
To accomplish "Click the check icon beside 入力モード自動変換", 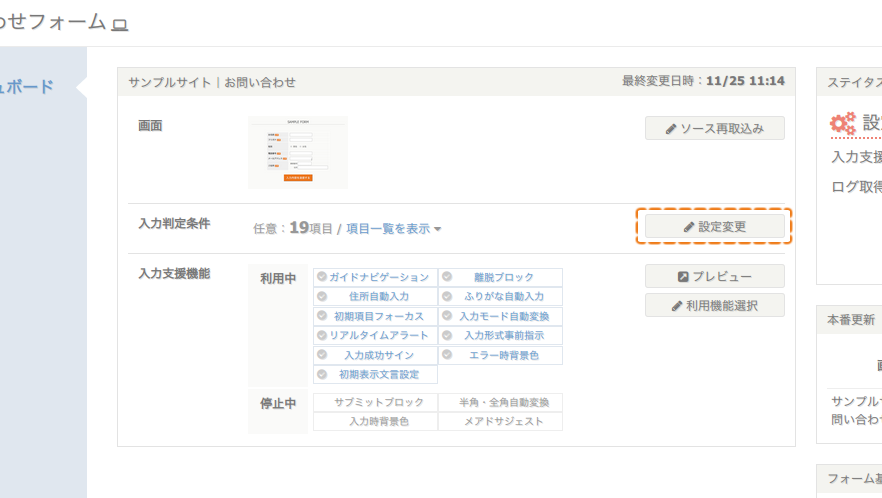I will click(x=447, y=315).
